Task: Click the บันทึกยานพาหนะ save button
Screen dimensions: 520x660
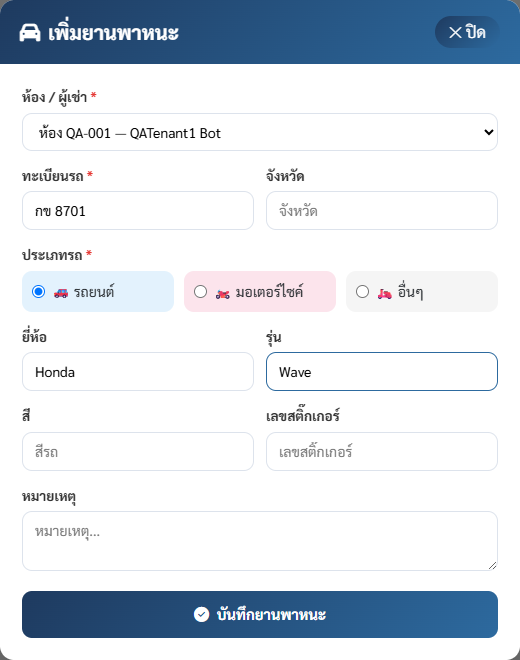Action: point(260,615)
